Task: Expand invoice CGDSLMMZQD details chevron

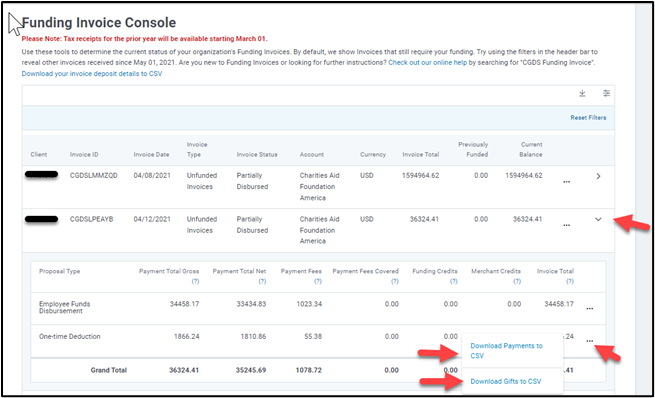Action: (598, 176)
